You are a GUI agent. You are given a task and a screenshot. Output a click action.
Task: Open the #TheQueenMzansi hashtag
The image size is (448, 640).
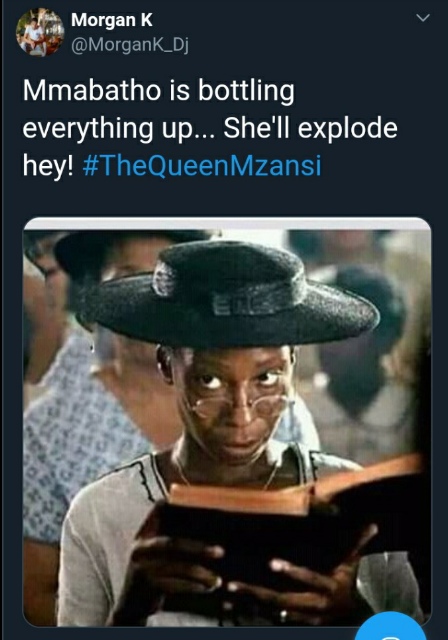(x=202, y=166)
